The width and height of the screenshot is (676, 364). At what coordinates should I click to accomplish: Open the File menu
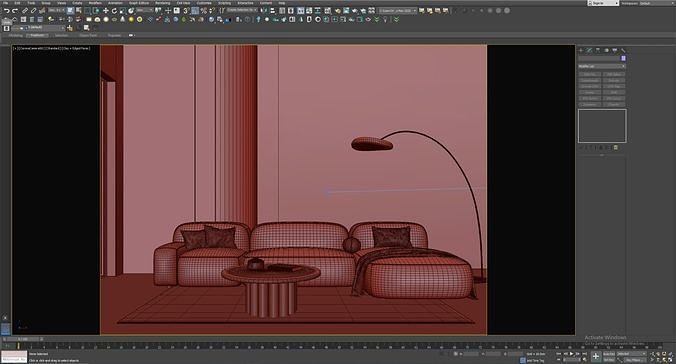click(5, 3)
